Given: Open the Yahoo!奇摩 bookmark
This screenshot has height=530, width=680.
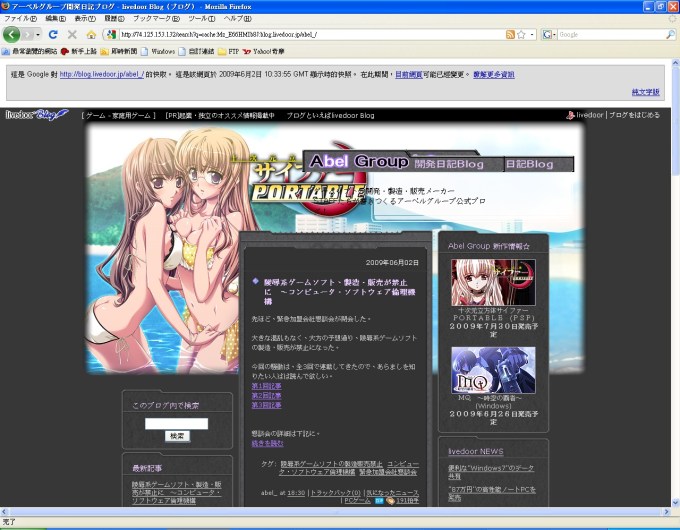Looking at the screenshot, I should pyautogui.click(x=264, y=51).
